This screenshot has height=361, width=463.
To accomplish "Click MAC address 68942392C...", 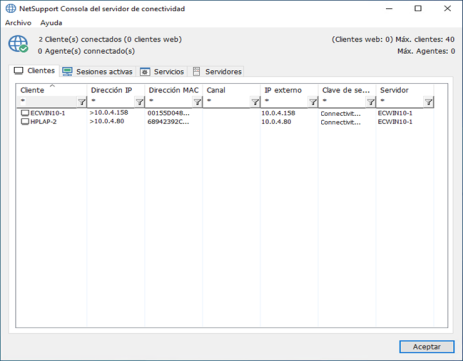I will (x=168, y=122).
